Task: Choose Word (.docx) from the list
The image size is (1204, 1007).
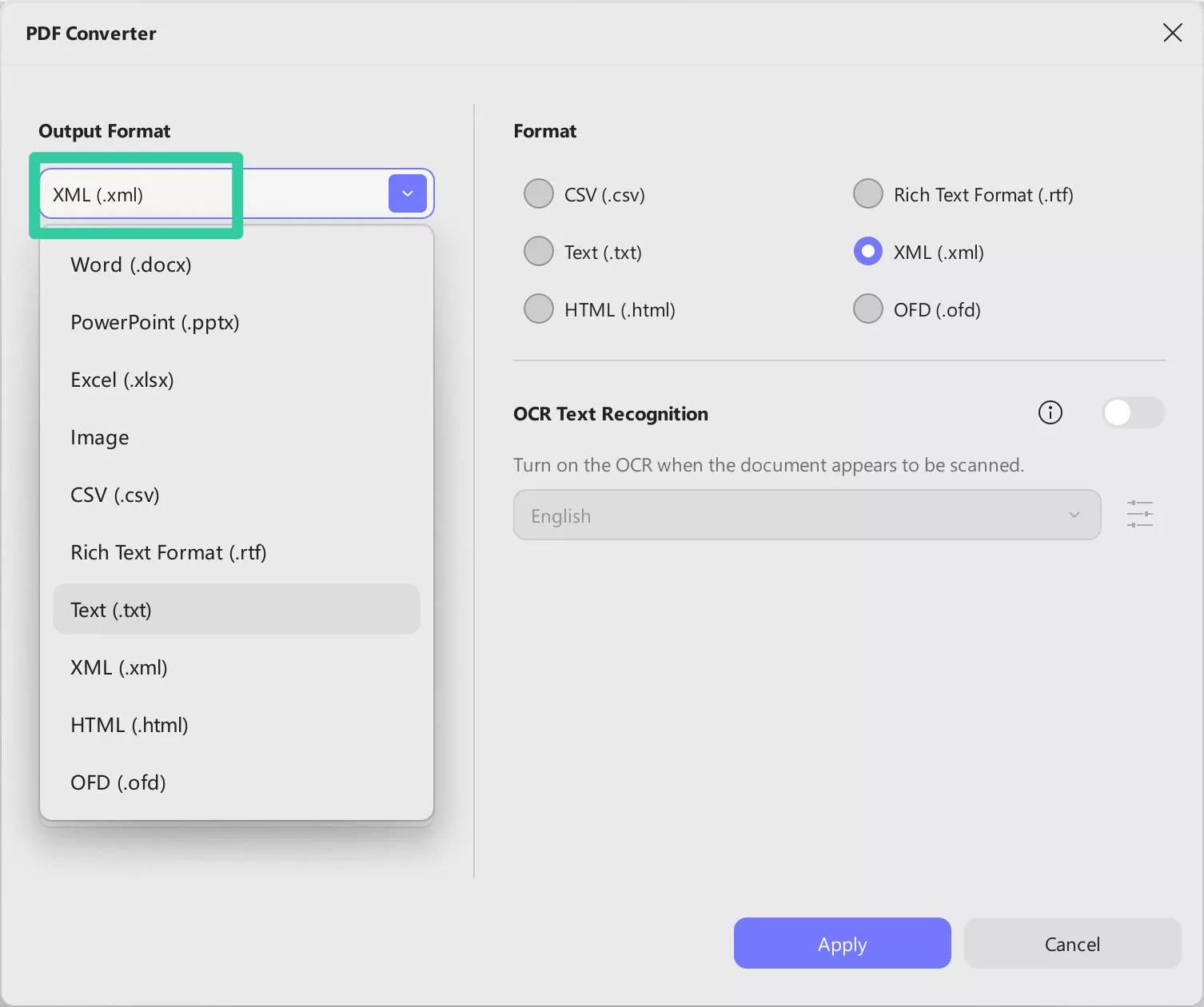Action: pos(131,265)
